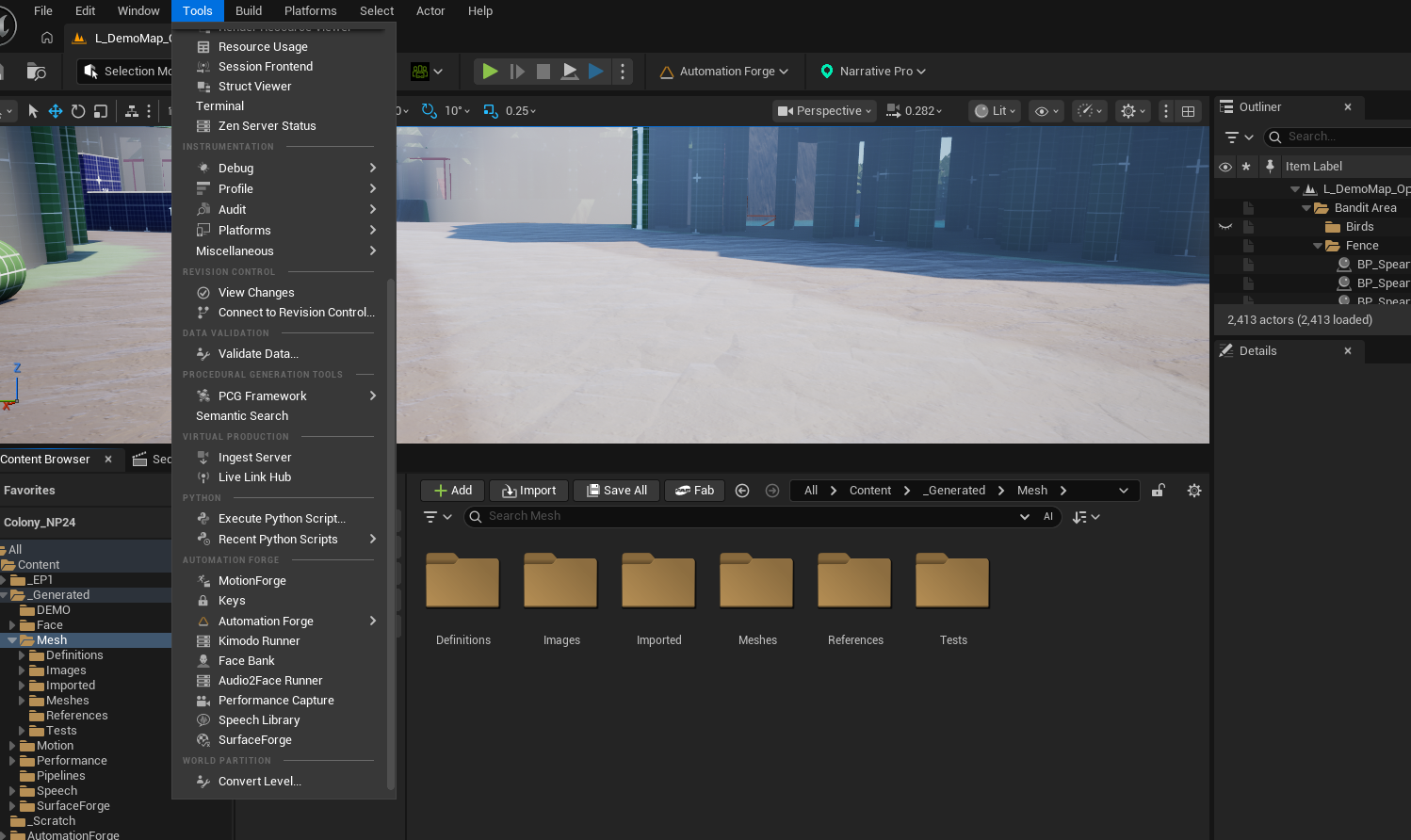Toggle visibility eye for Birds row

pyautogui.click(x=1225, y=226)
